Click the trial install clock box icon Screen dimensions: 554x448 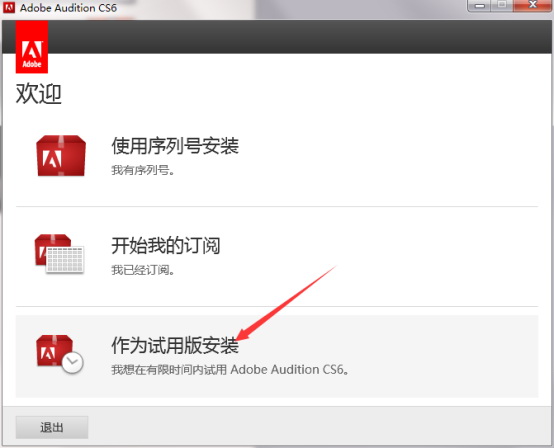click(60, 354)
